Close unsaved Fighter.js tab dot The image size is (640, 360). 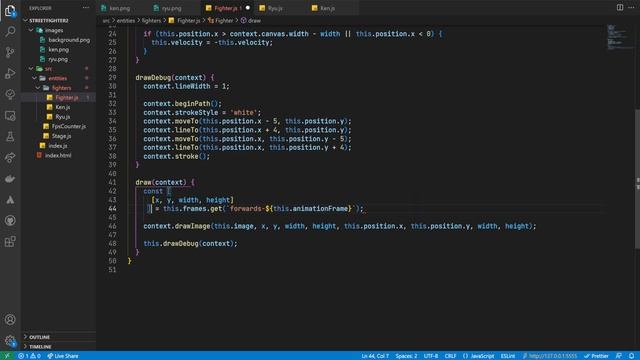coord(248,8)
